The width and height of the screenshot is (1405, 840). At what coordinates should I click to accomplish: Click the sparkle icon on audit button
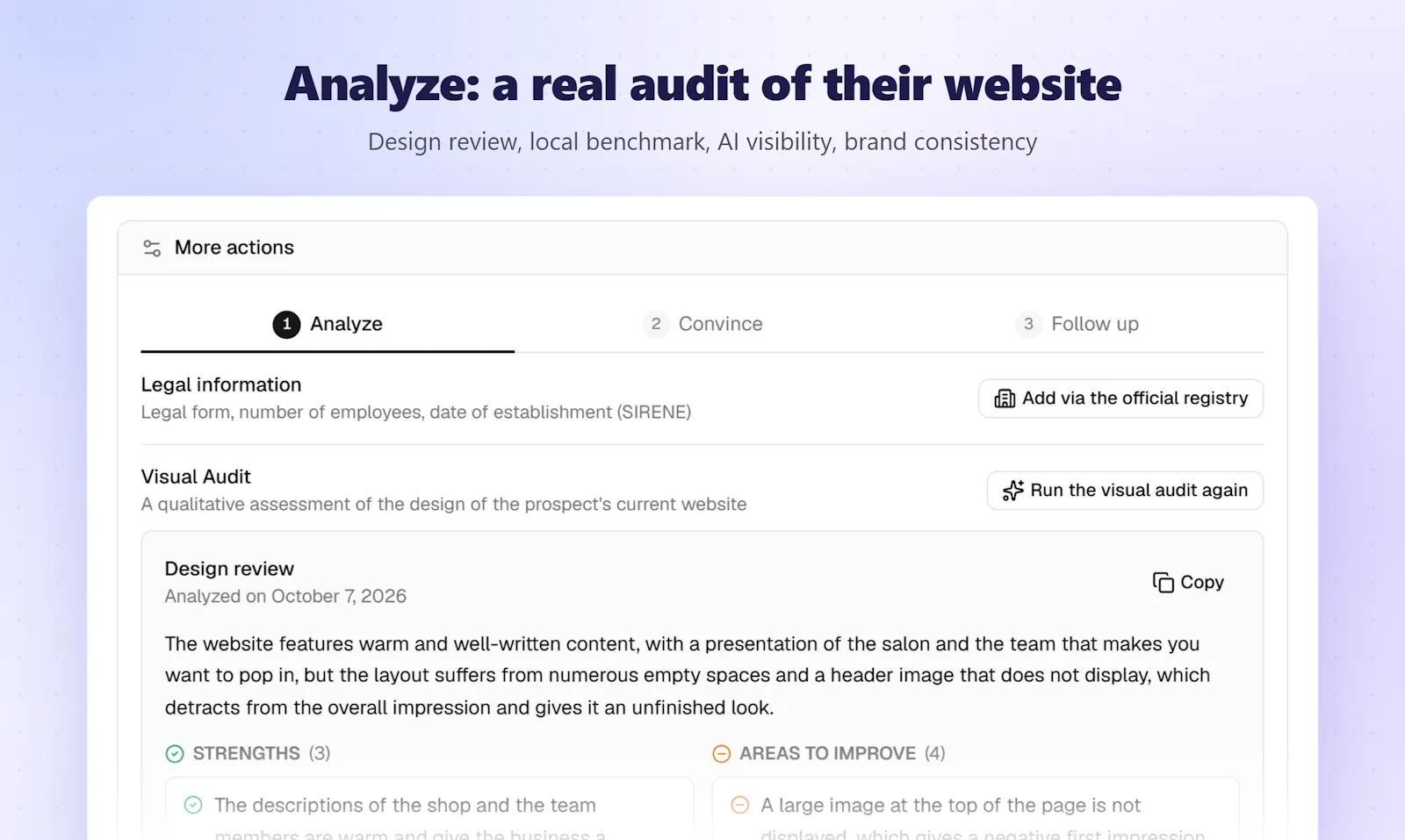pos(1013,491)
